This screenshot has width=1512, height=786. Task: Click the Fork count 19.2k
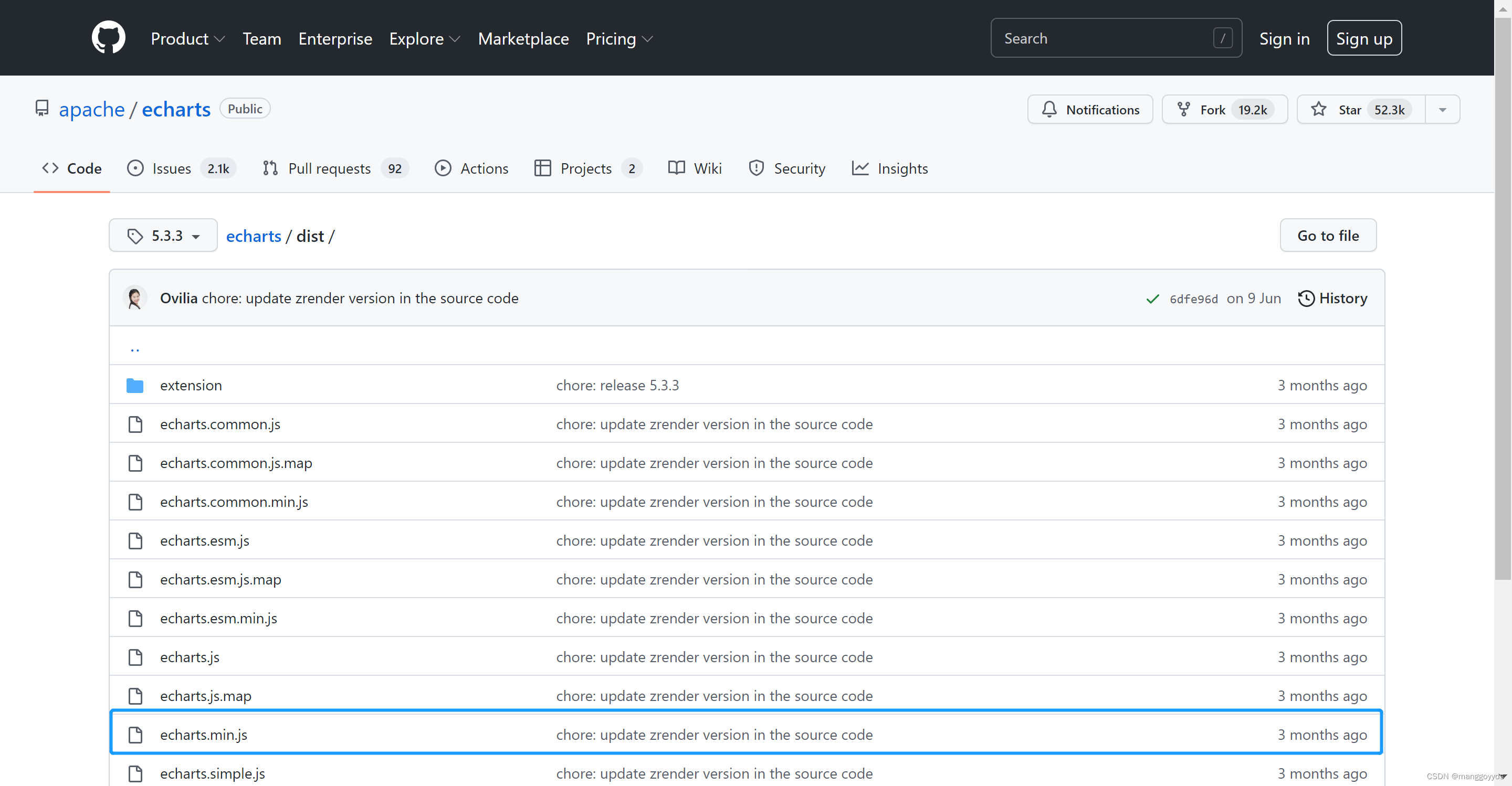(1253, 110)
